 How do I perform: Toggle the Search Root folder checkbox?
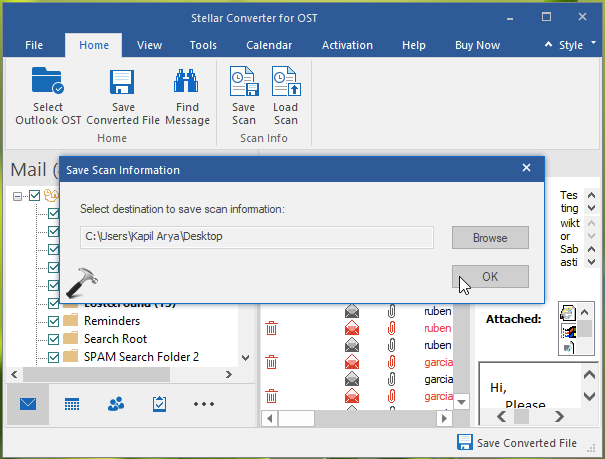coord(53,339)
